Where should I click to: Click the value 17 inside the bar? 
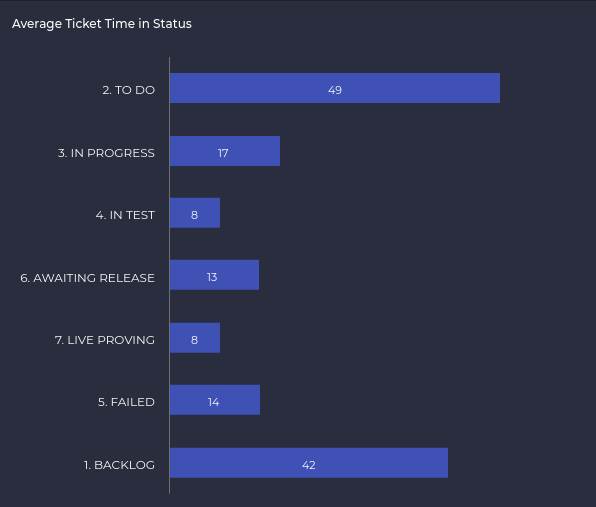223,153
